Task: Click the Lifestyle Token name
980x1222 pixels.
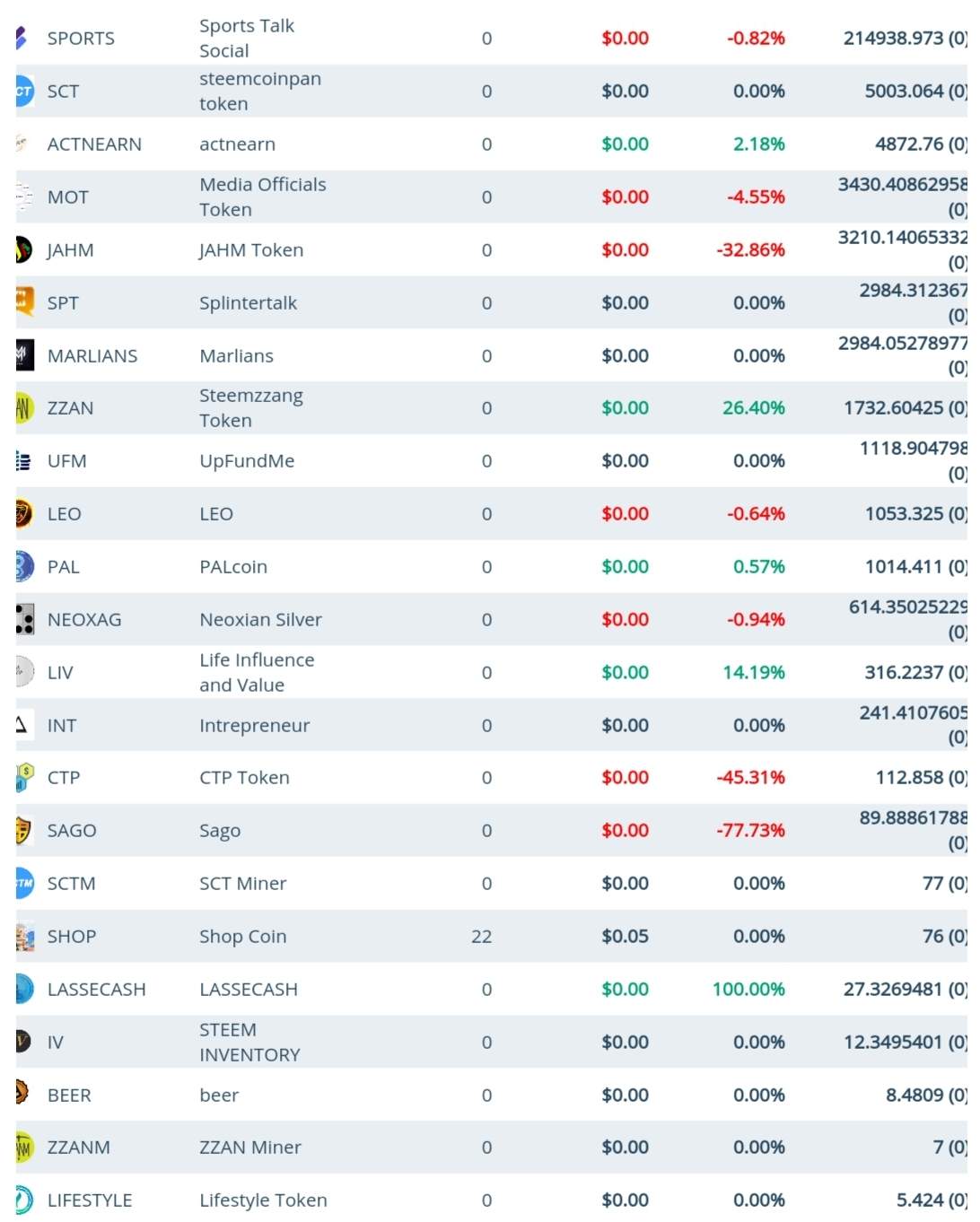Action: pos(263,1200)
